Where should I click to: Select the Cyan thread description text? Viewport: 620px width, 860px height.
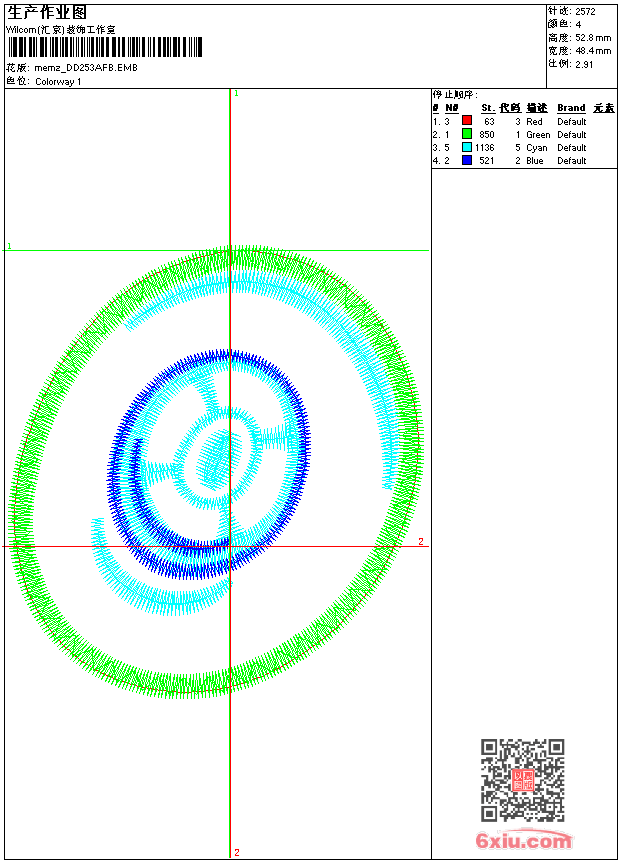click(535, 148)
